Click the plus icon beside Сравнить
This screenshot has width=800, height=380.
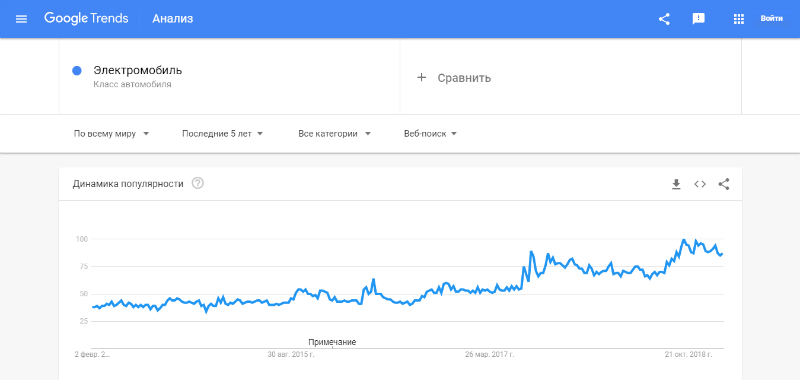[421, 78]
